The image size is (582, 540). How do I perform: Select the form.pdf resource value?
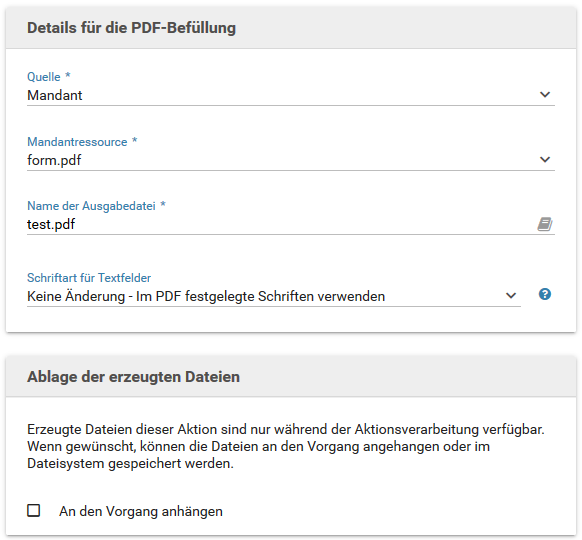[x=54, y=160]
